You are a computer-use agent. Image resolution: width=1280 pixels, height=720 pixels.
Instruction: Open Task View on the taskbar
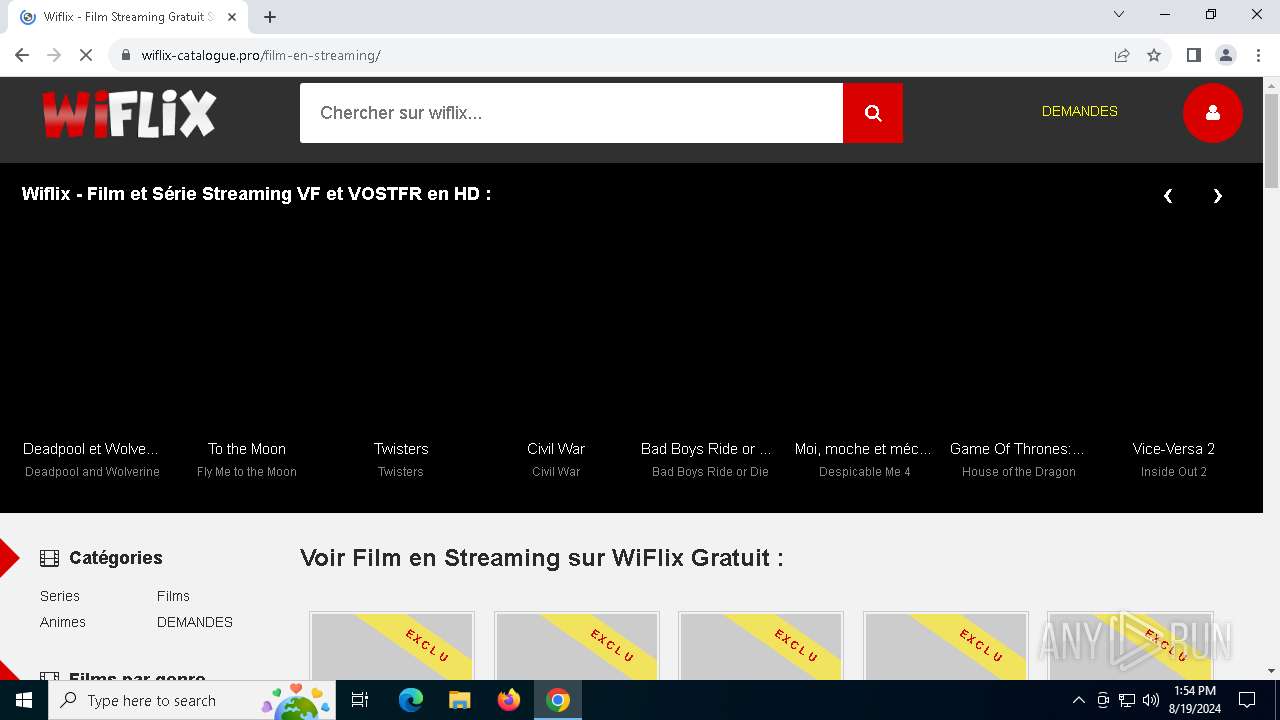pyautogui.click(x=360, y=700)
